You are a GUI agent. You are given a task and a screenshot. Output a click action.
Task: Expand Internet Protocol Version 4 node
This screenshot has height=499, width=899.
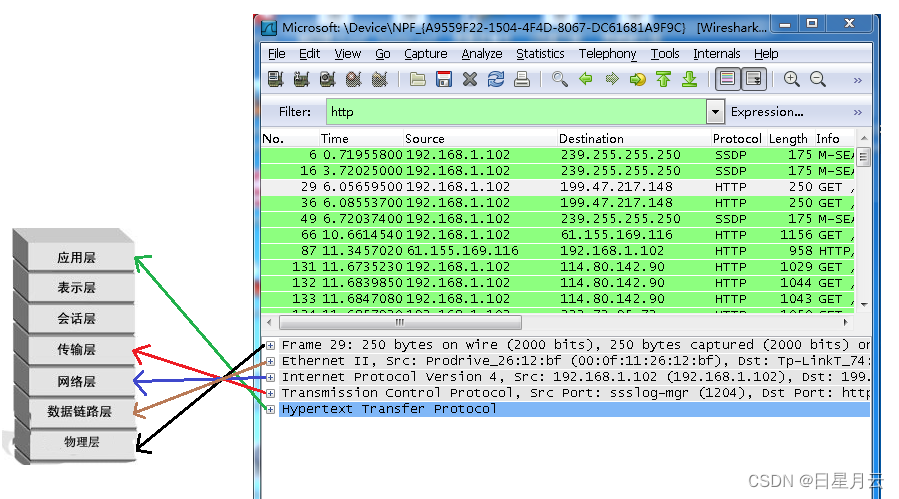(271, 377)
